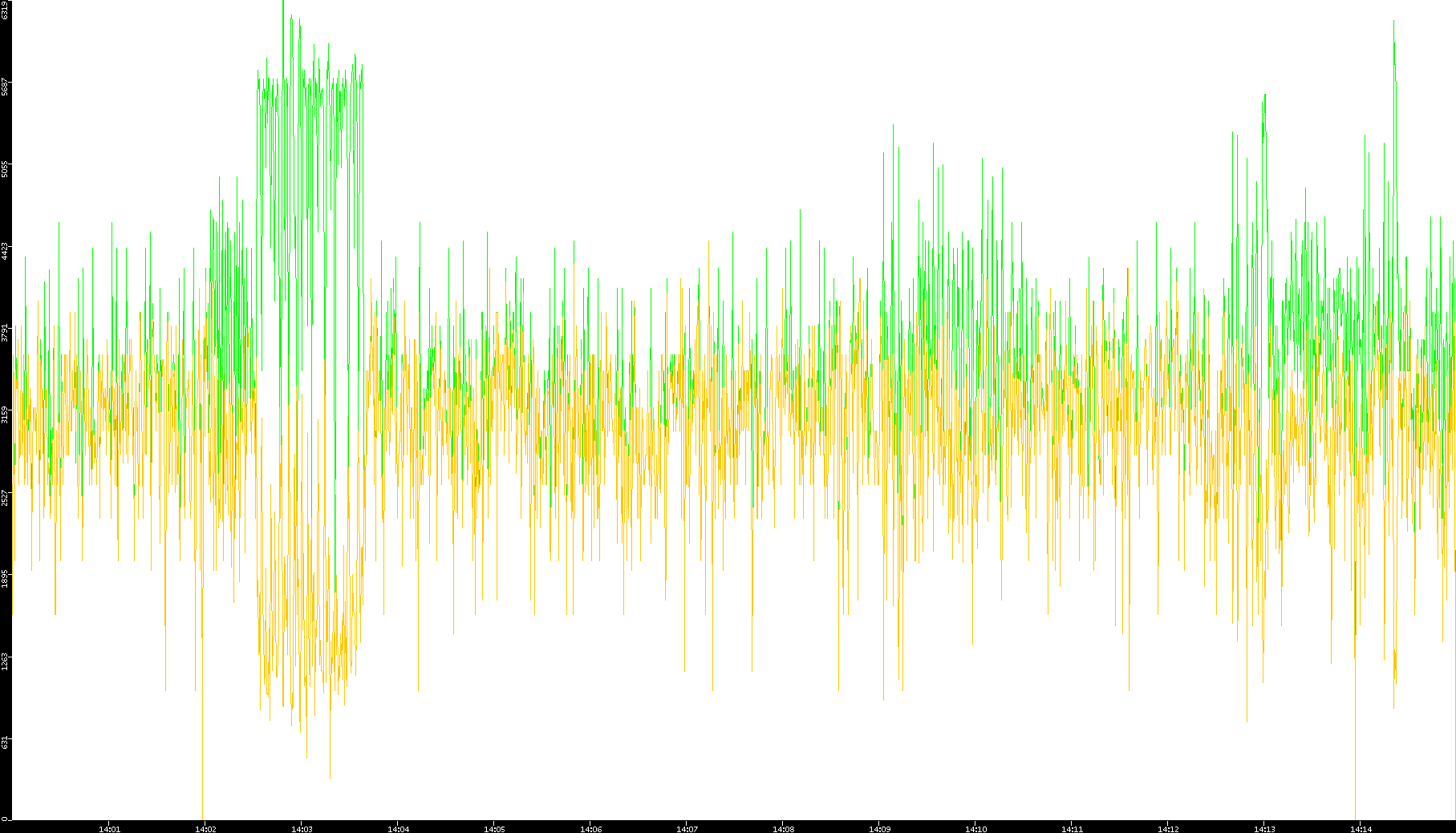Pick the 14:05 time axis marker

494,828
